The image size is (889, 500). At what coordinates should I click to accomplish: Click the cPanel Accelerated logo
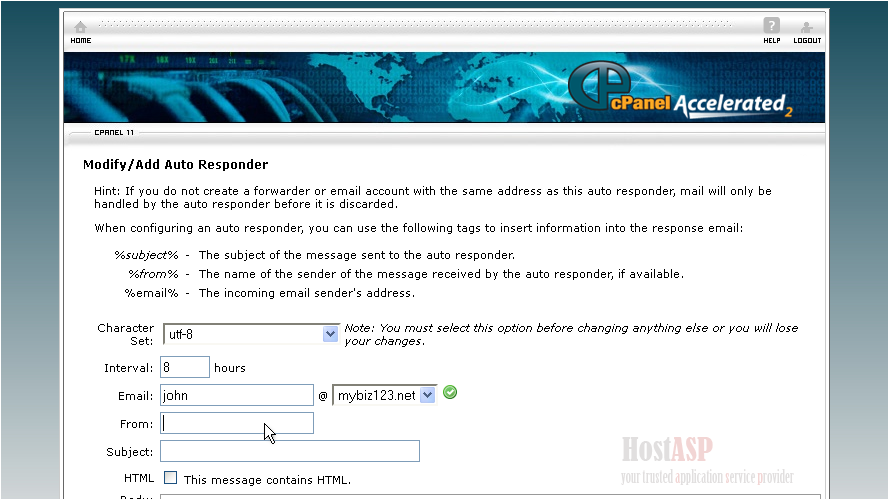pyautogui.click(x=679, y=94)
